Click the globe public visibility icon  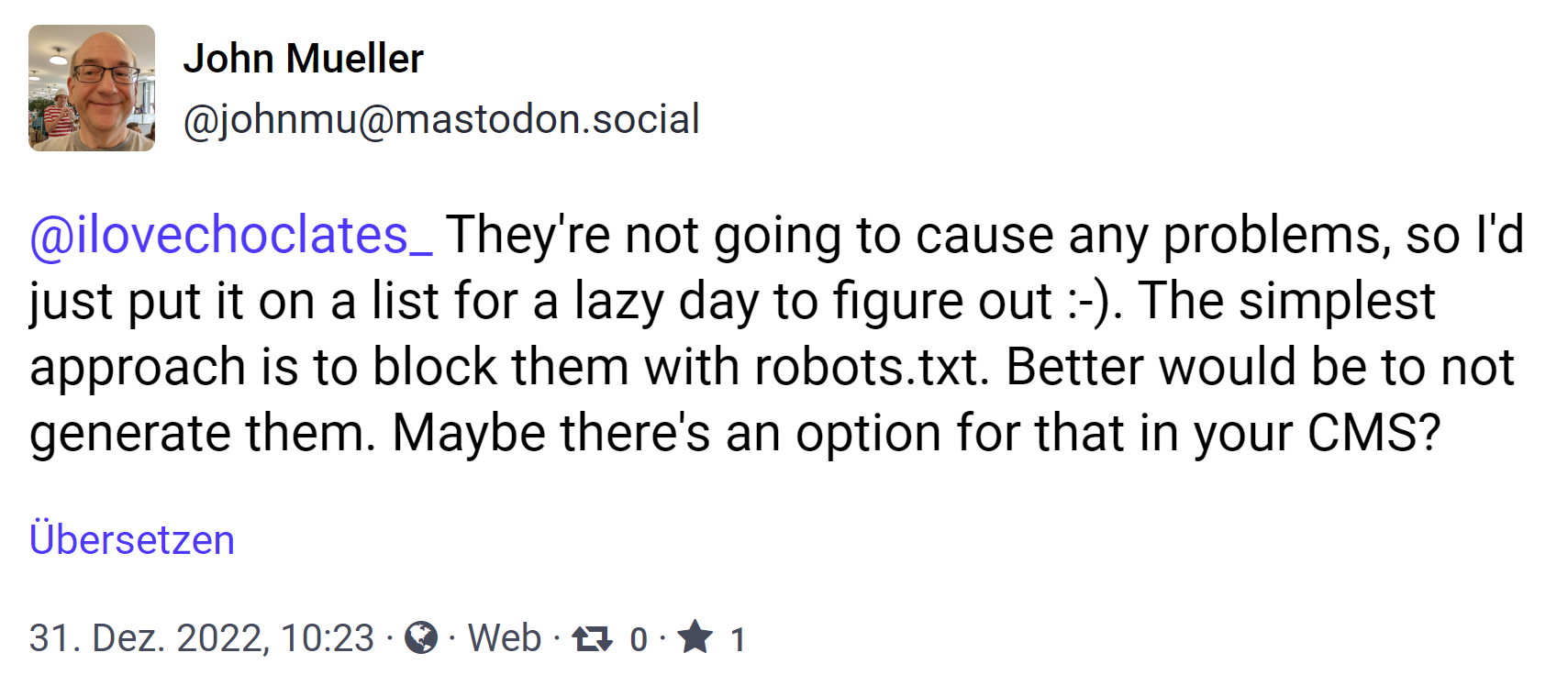click(x=421, y=637)
